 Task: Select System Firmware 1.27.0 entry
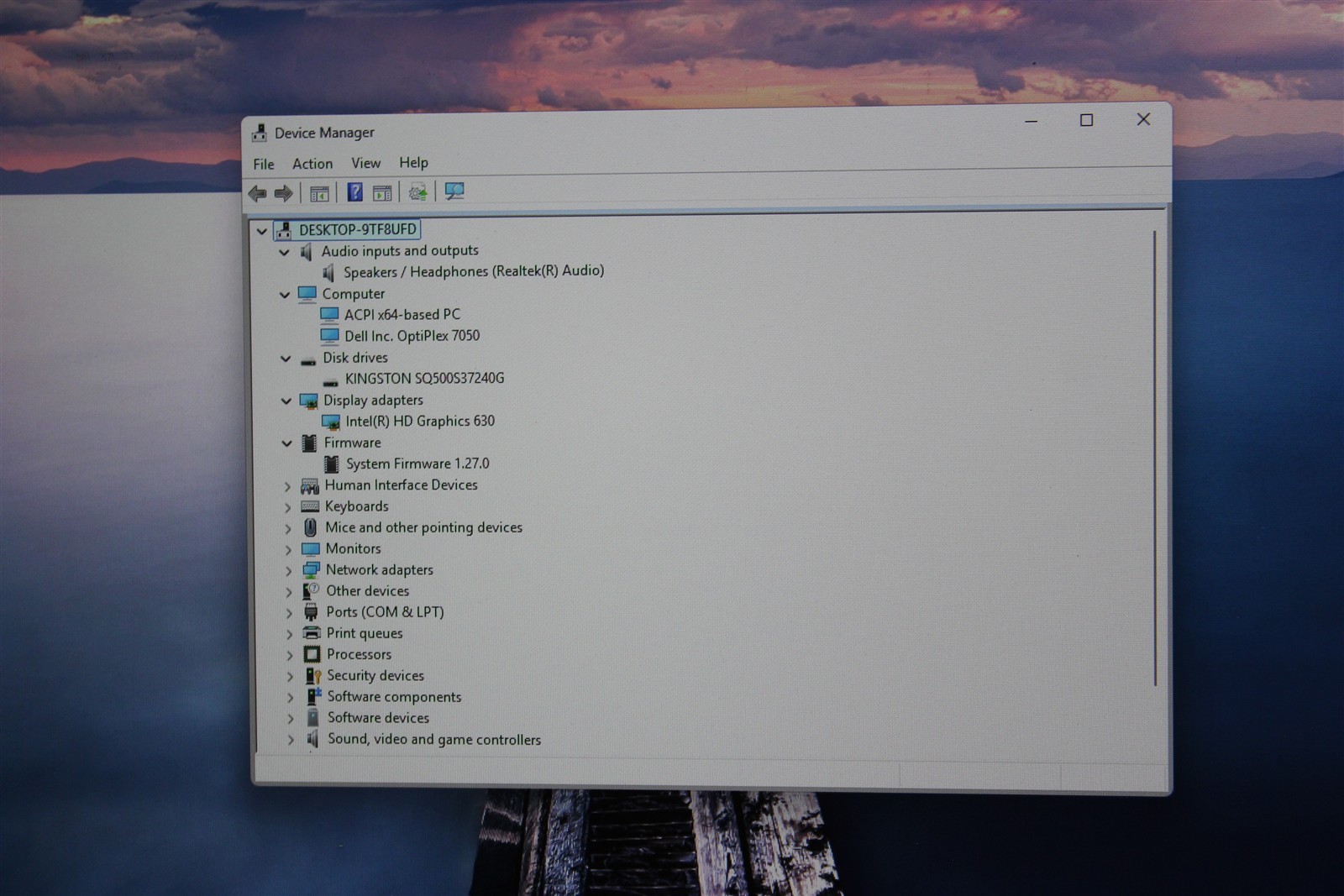point(417,464)
